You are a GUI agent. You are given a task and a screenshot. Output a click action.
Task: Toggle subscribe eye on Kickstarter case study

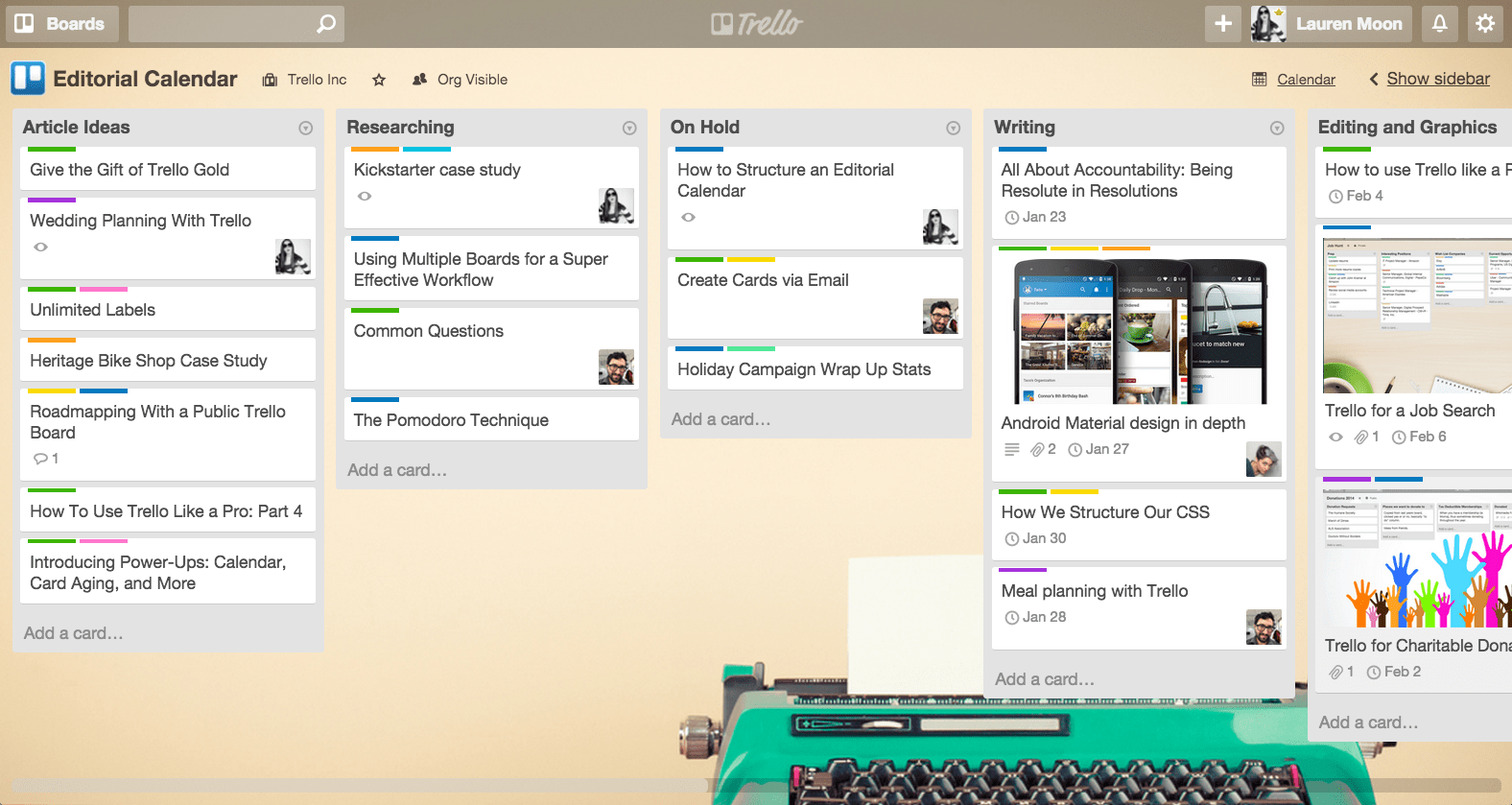click(x=365, y=196)
